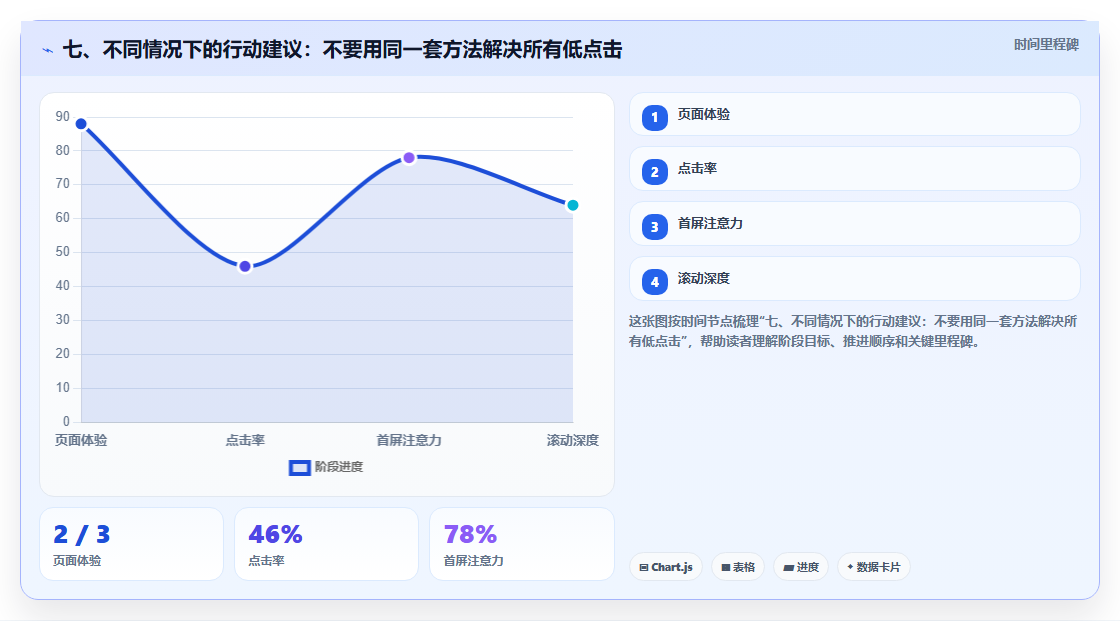Click the 0 y-axis tick label

coord(66,422)
